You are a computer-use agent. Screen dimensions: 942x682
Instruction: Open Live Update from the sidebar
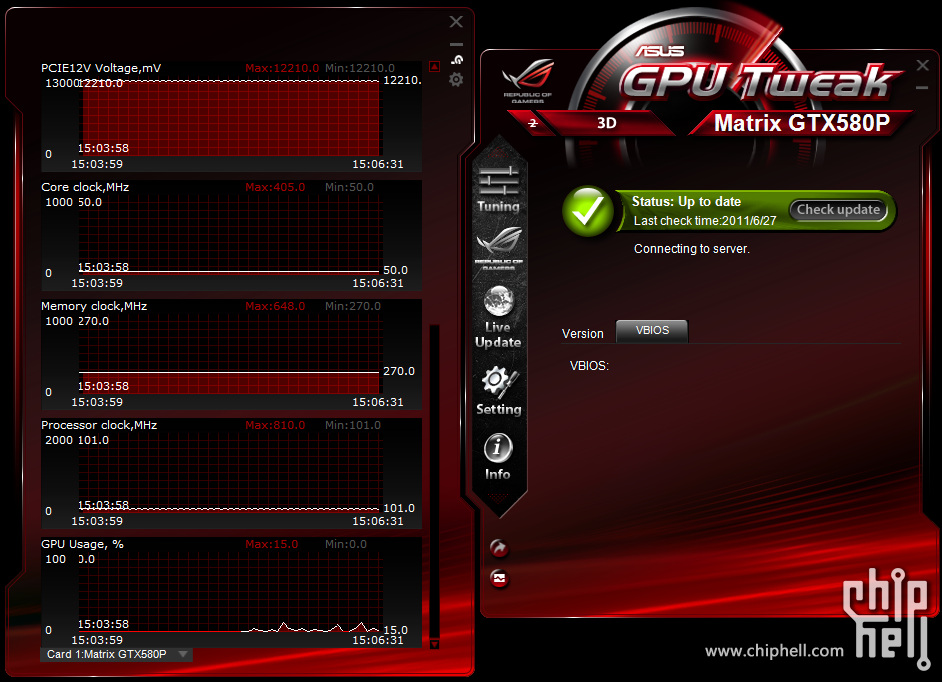(x=498, y=317)
